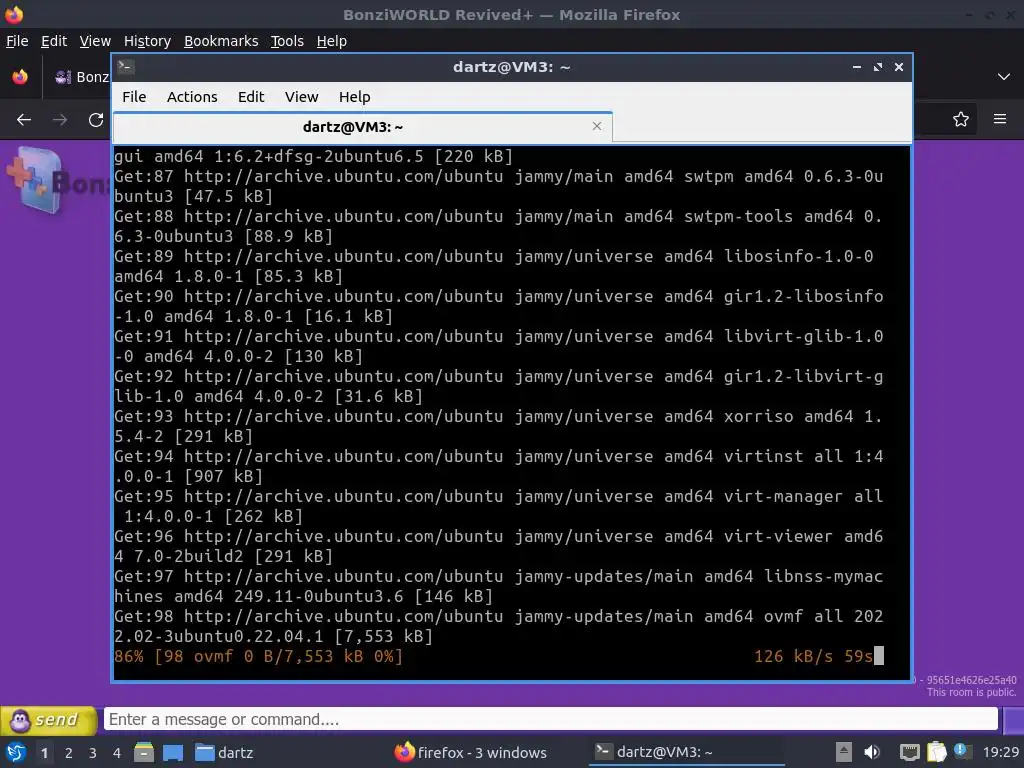Reload the Firefox page
The width and height of the screenshot is (1024, 768).
pos(96,120)
